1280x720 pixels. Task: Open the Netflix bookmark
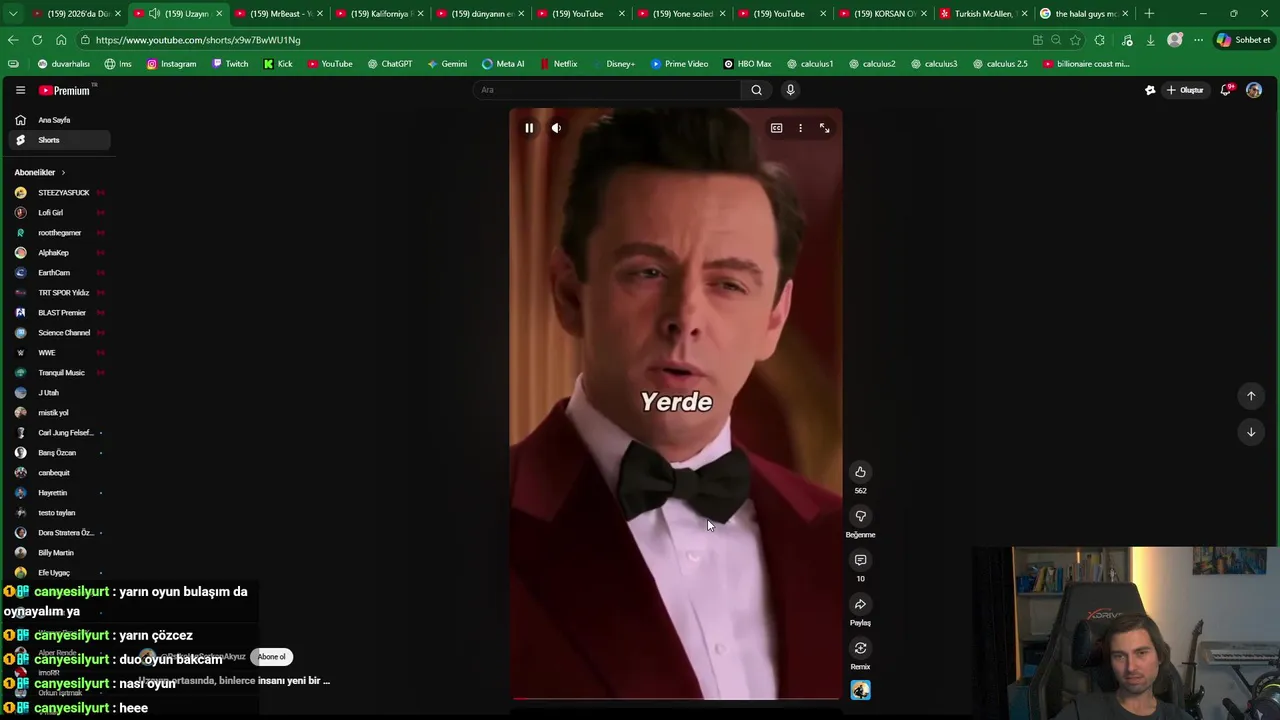[x=558, y=64]
